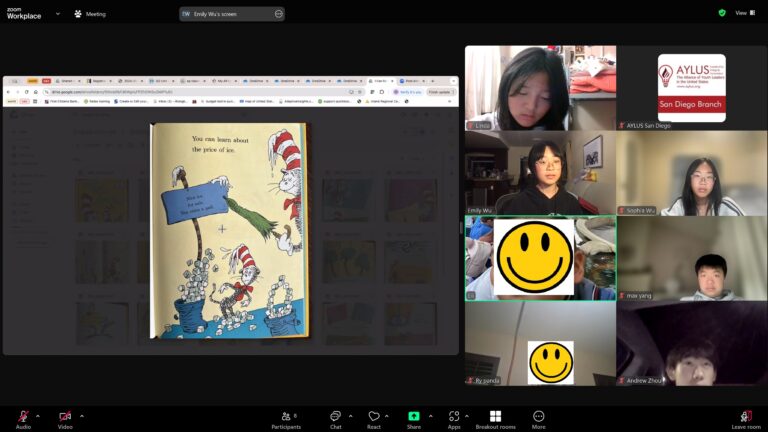Select Sophia Wu's video tile
Viewport: 768px width, 432px height.
[692, 173]
